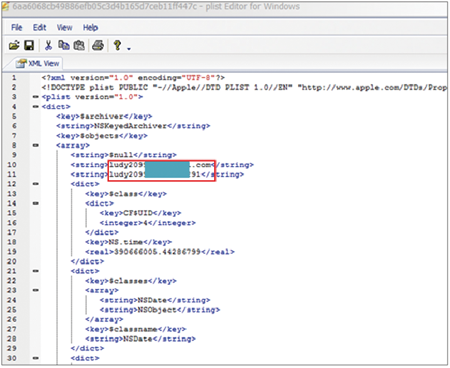Click the Open file toolbar icon
Image resolution: width=450 pixels, height=368 pixels.
click(14, 45)
